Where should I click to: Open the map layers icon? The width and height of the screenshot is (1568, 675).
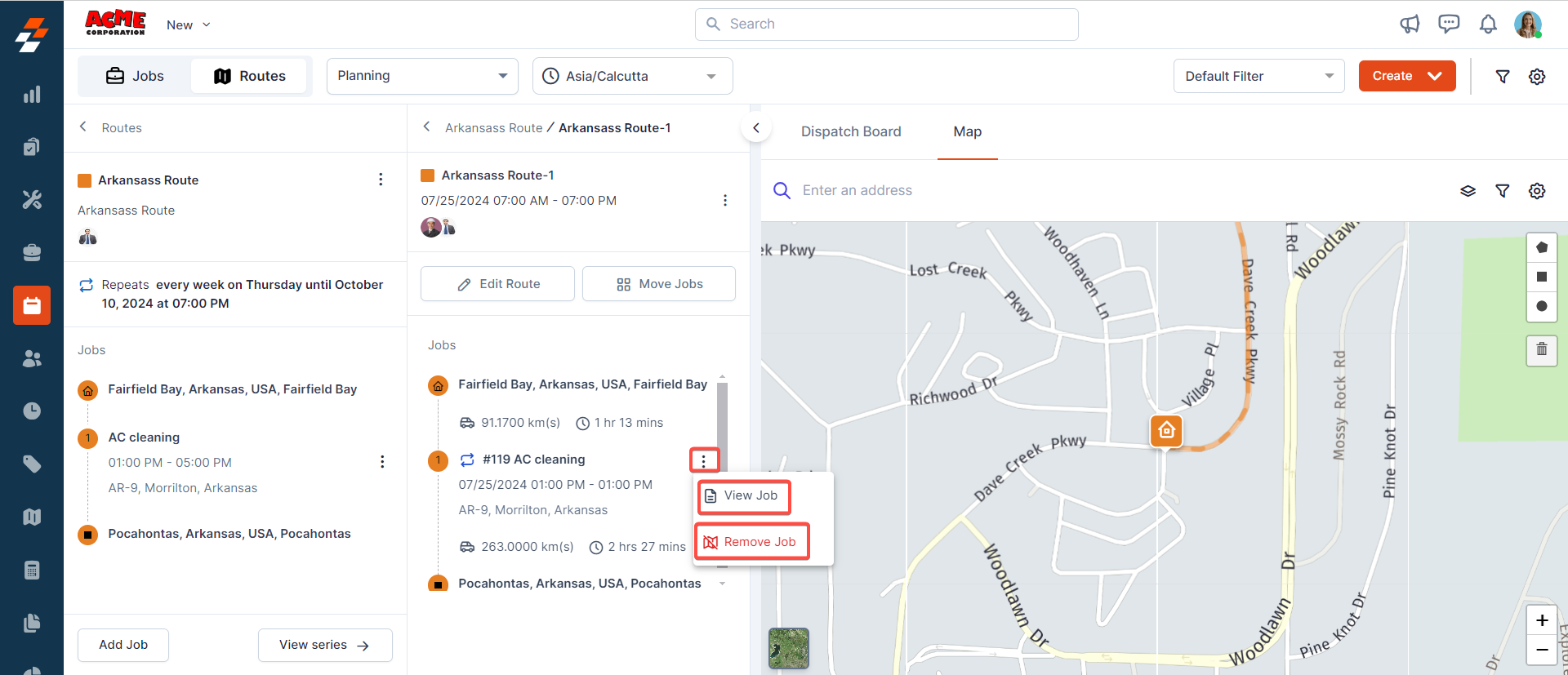pyautogui.click(x=1468, y=191)
